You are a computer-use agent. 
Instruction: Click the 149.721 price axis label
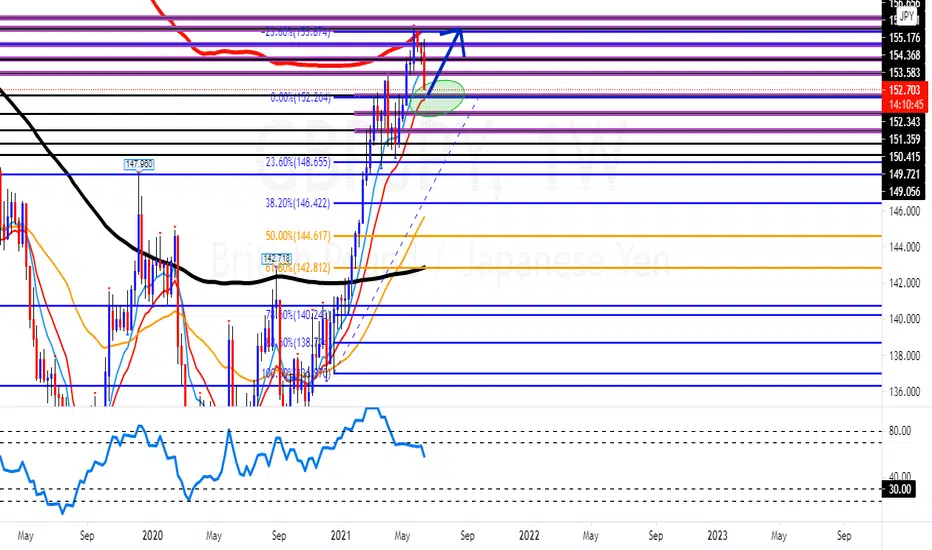click(904, 174)
